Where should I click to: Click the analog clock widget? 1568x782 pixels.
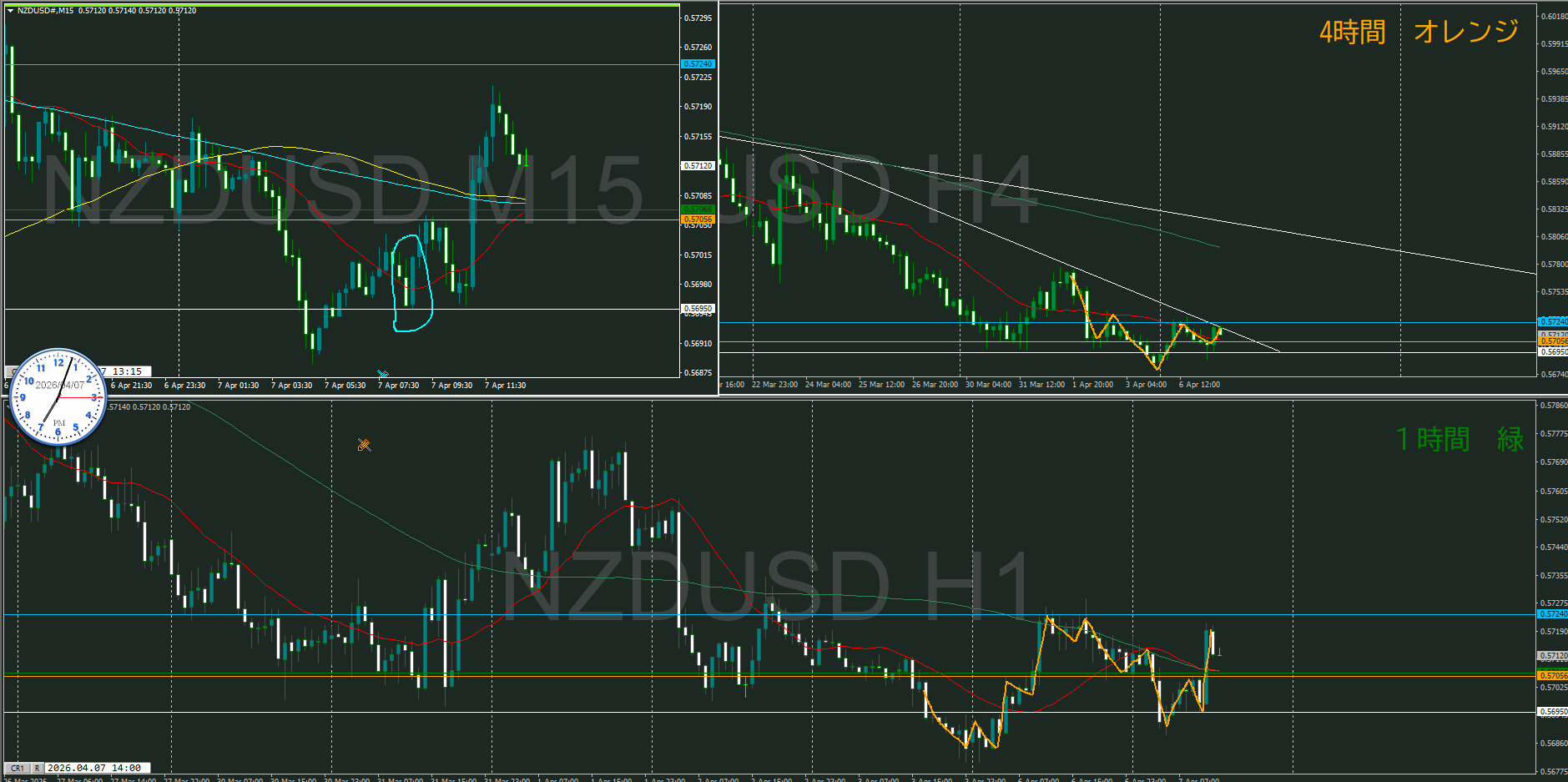[x=58, y=397]
